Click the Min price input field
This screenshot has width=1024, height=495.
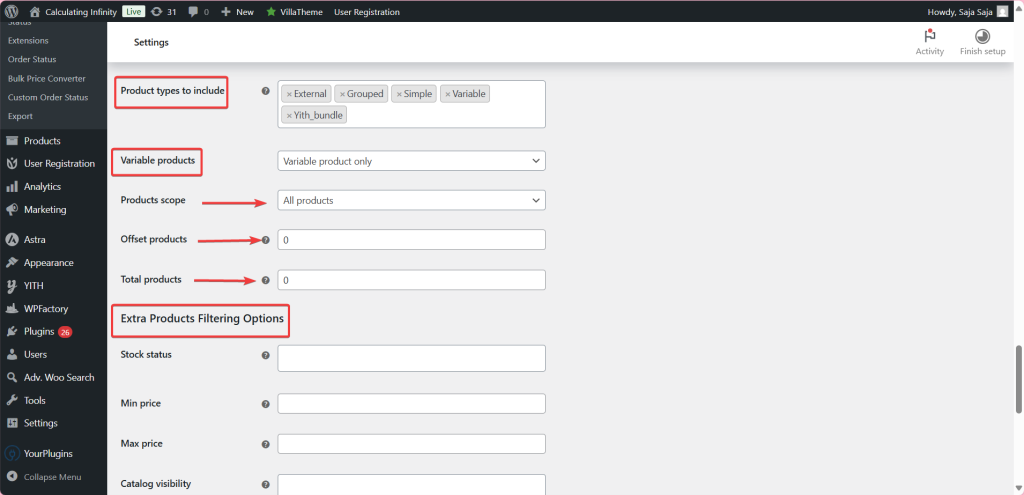(411, 404)
